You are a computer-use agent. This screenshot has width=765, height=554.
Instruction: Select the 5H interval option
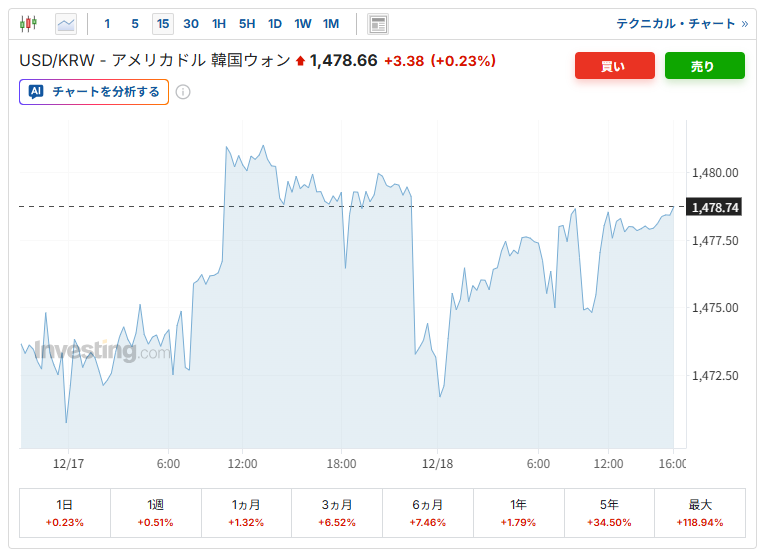tap(247, 23)
